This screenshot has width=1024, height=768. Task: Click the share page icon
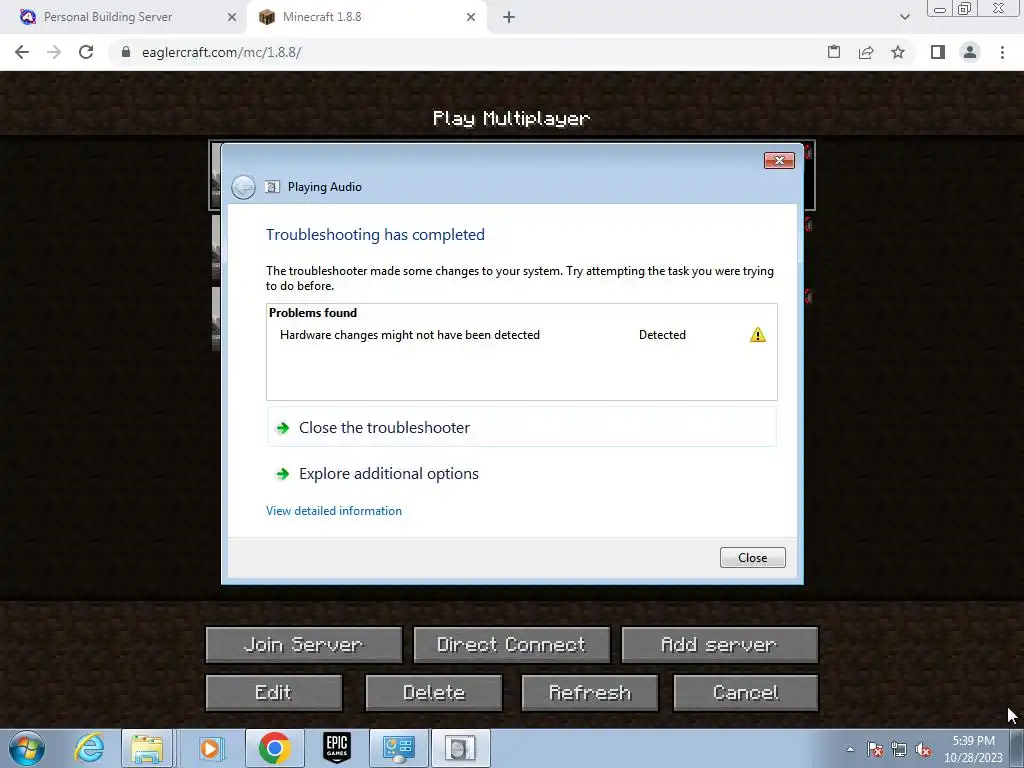click(x=866, y=52)
